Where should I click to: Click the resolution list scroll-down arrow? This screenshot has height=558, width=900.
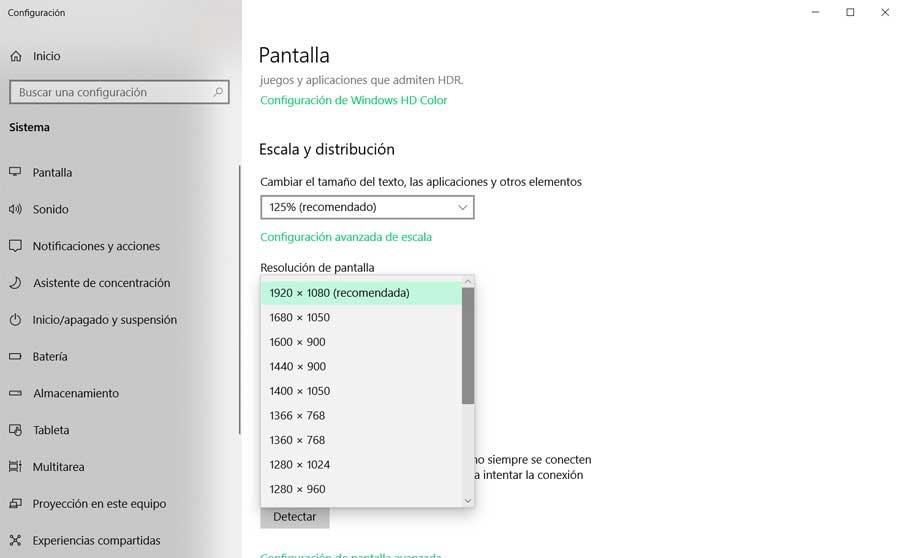[x=468, y=501]
